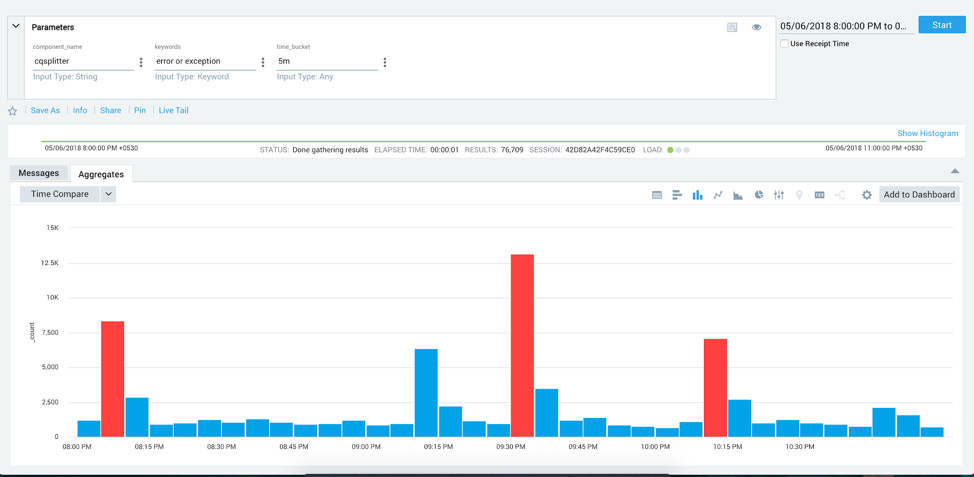974x477 pixels.
Task: Edit time_bucket field 5m
Action: pos(327,61)
